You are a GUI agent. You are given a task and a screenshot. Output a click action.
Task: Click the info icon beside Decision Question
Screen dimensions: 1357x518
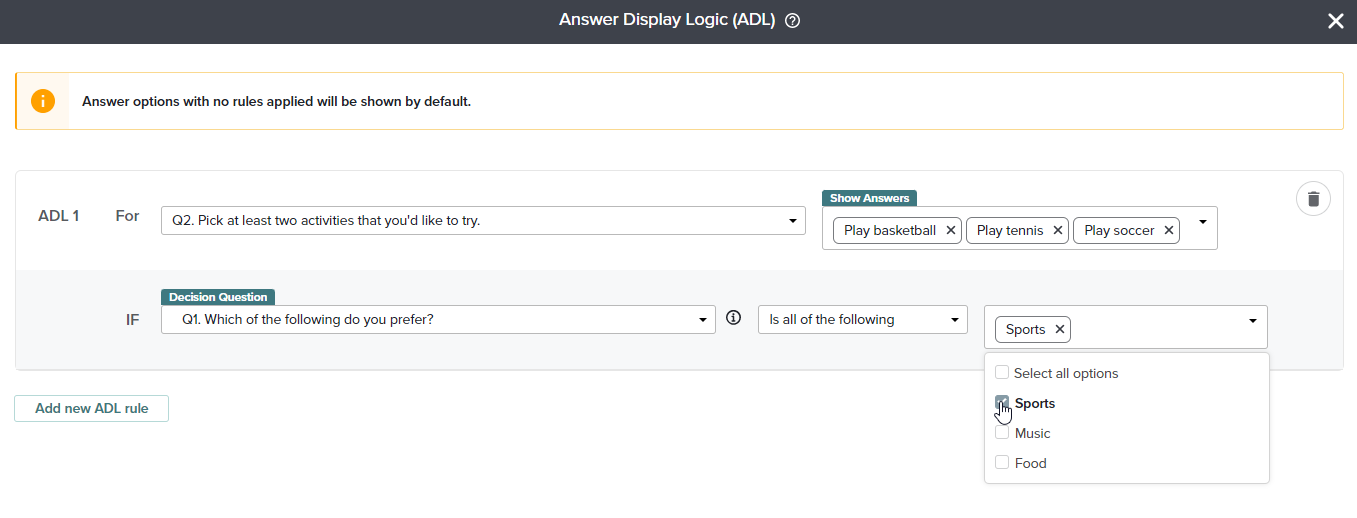pos(733,318)
